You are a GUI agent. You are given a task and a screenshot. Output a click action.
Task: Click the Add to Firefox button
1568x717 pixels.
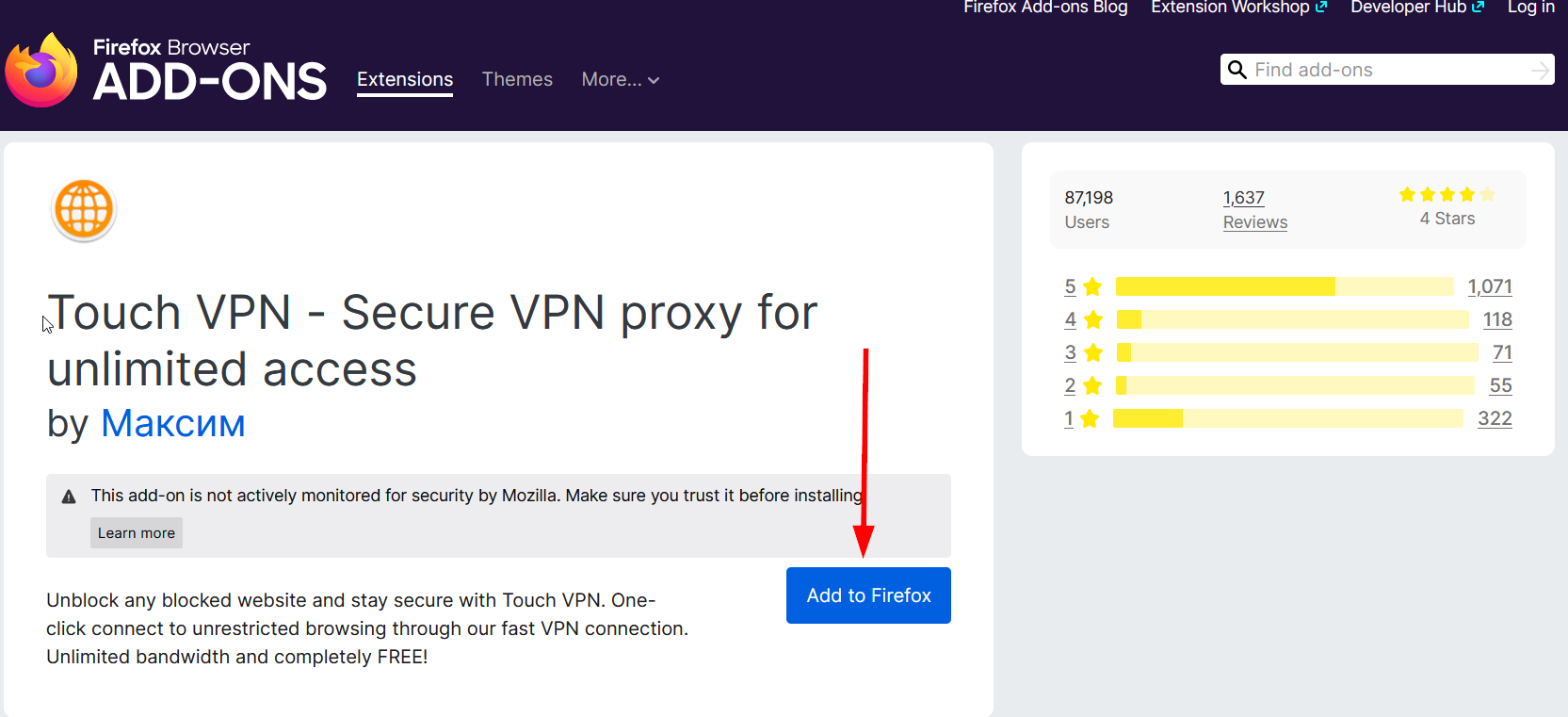pyautogui.click(x=868, y=595)
